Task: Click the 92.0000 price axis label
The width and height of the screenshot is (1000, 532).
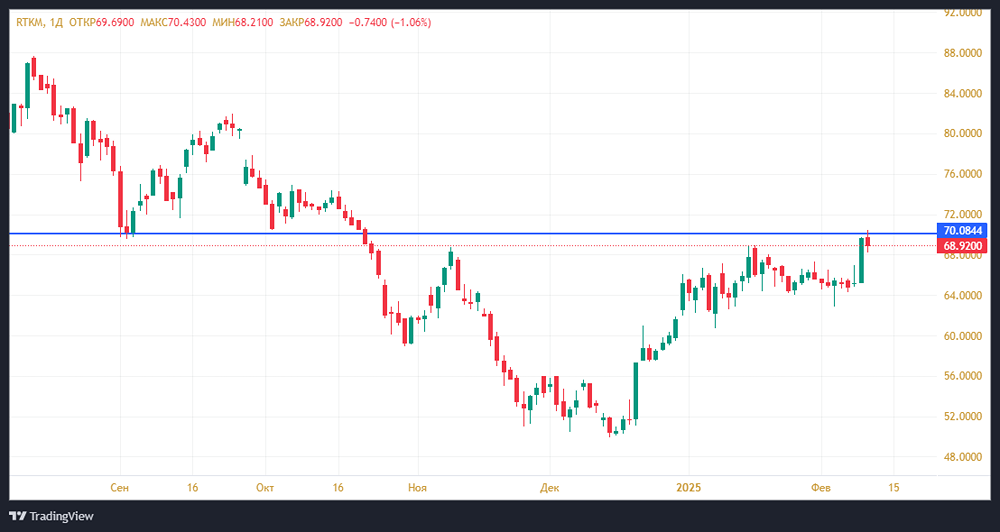Action: [962, 12]
